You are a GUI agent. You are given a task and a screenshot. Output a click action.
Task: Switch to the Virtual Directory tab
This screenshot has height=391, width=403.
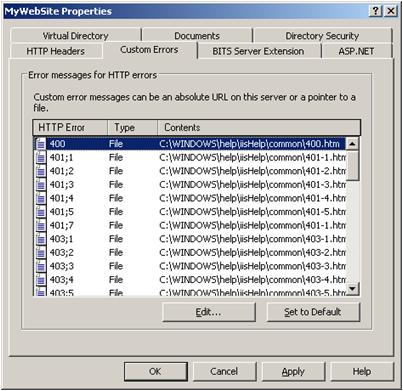pyautogui.click(x=75, y=36)
